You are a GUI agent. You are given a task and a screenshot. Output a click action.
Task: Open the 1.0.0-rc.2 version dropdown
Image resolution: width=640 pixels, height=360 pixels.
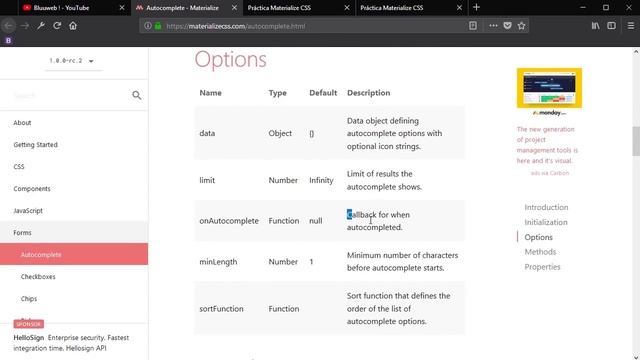(x=73, y=61)
